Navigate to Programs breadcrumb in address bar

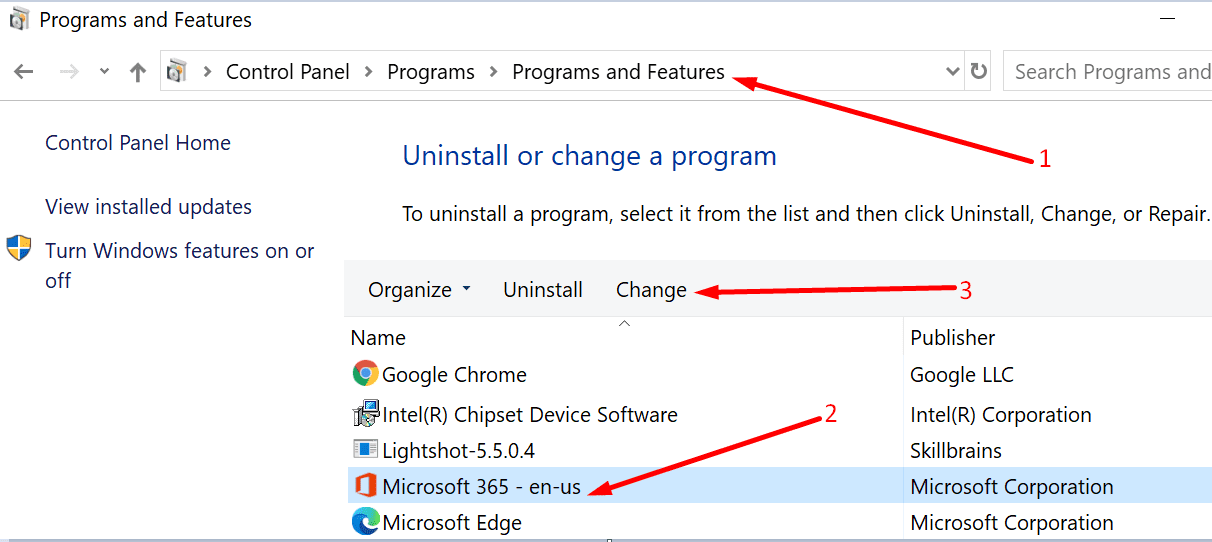pos(431,72)
